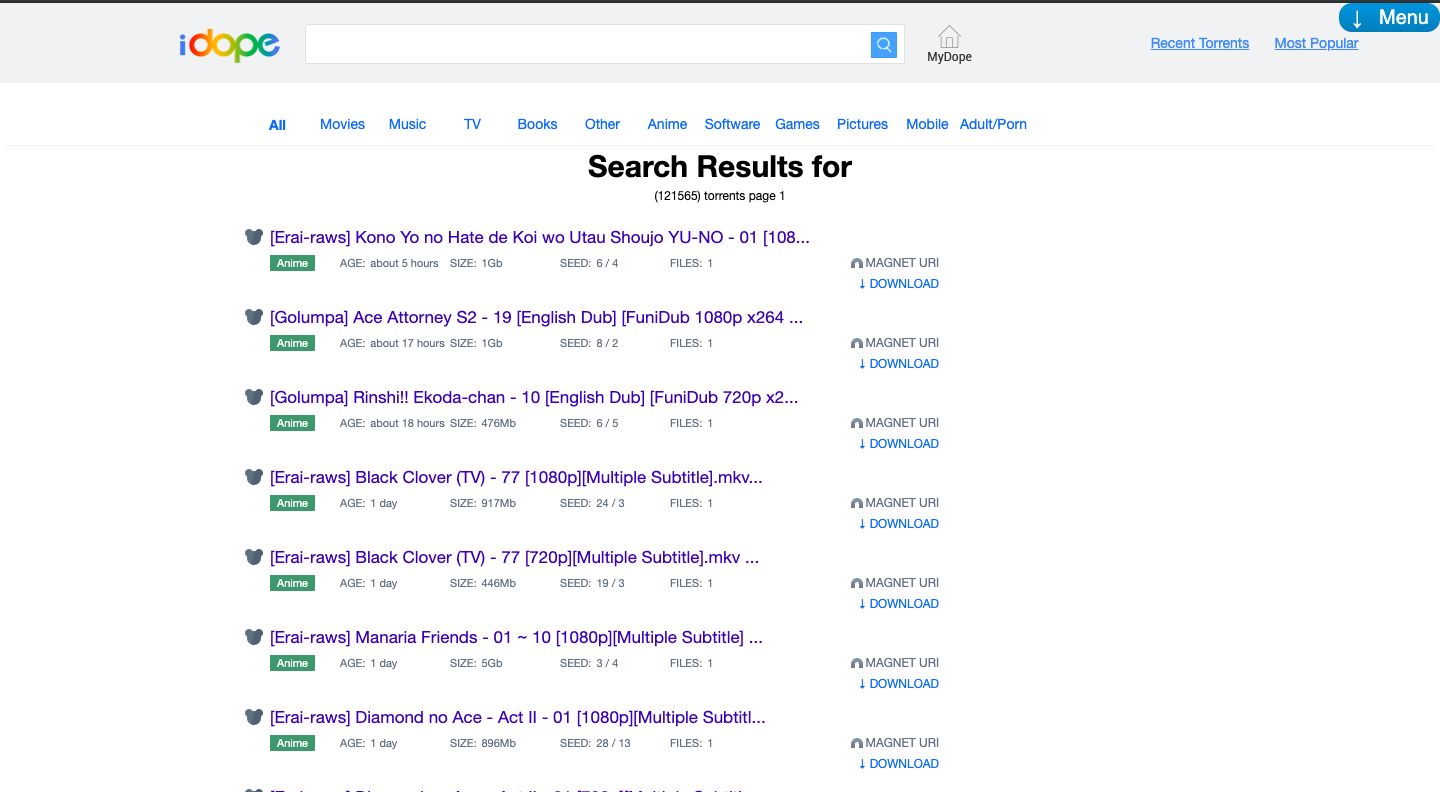This screenshot has height=792, width=1440.
Task: Open Recent Torrents link
Action: (1200, 43)
